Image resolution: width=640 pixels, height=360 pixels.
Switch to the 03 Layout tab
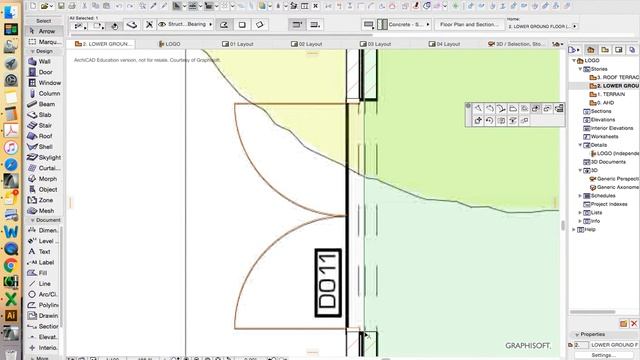[376, 44]
